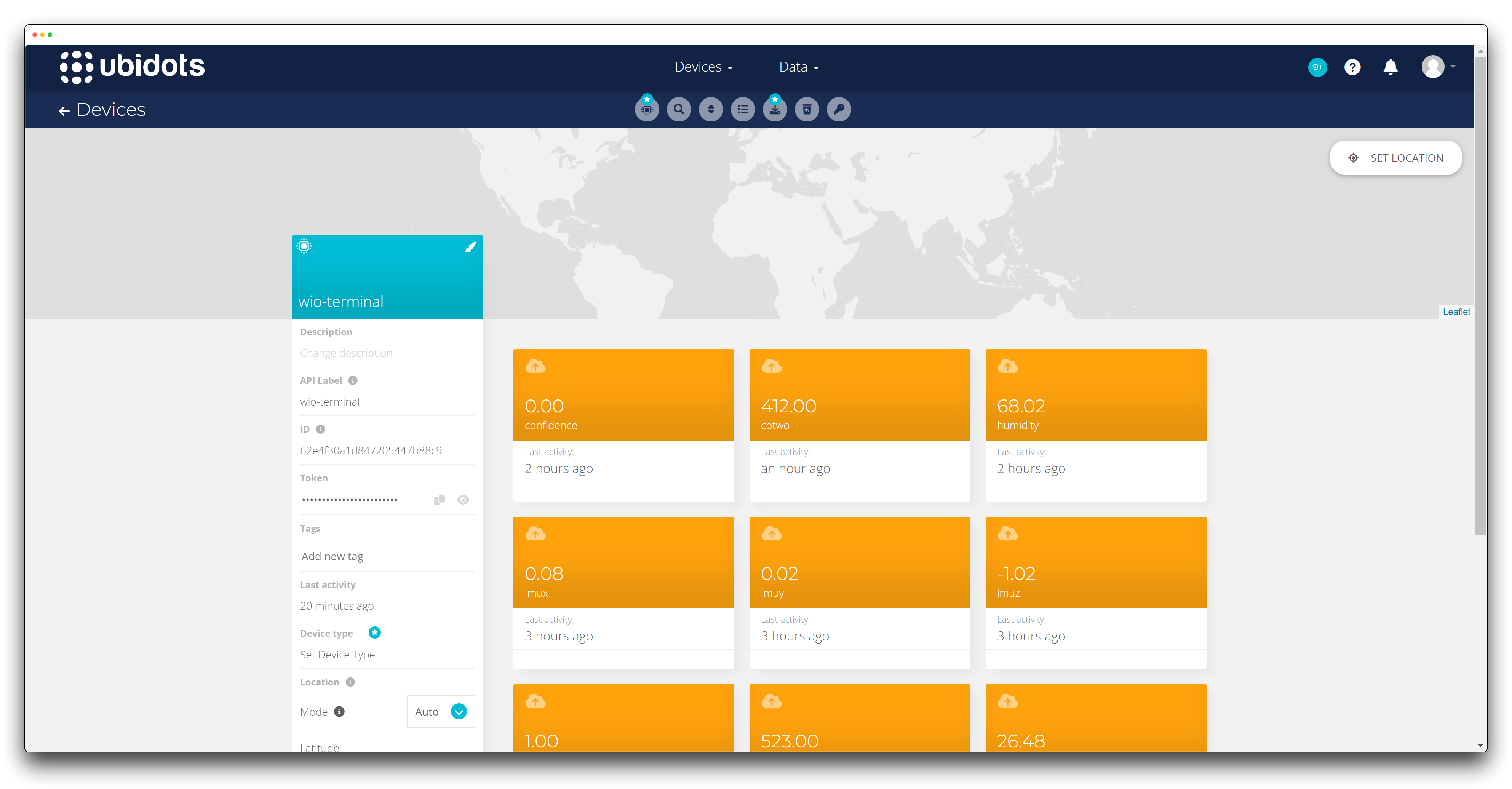
Task: Click the Device type star badge
Action: [x=374, y=632]
